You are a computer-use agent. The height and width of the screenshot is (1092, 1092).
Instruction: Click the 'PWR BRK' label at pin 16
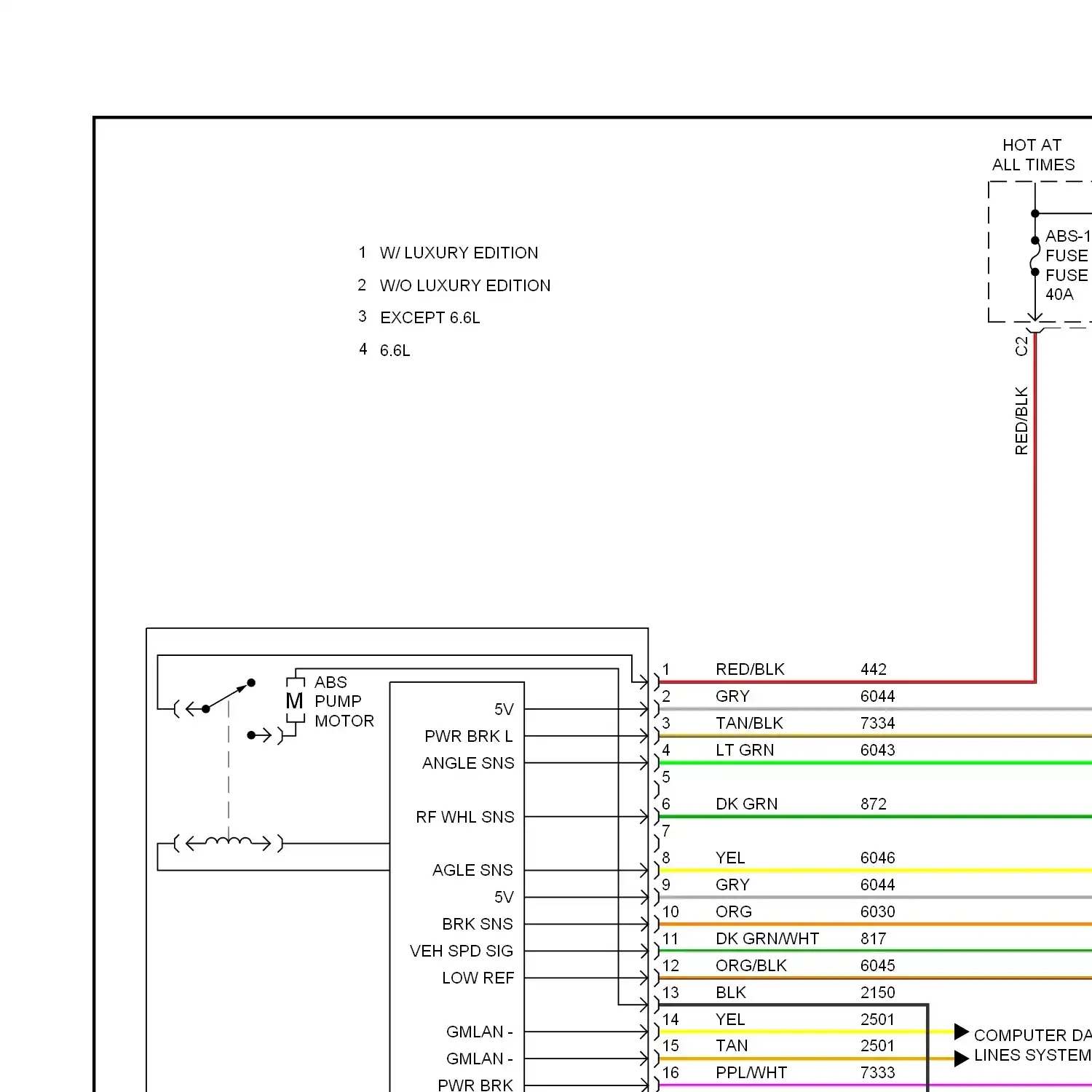(475, 1085)
